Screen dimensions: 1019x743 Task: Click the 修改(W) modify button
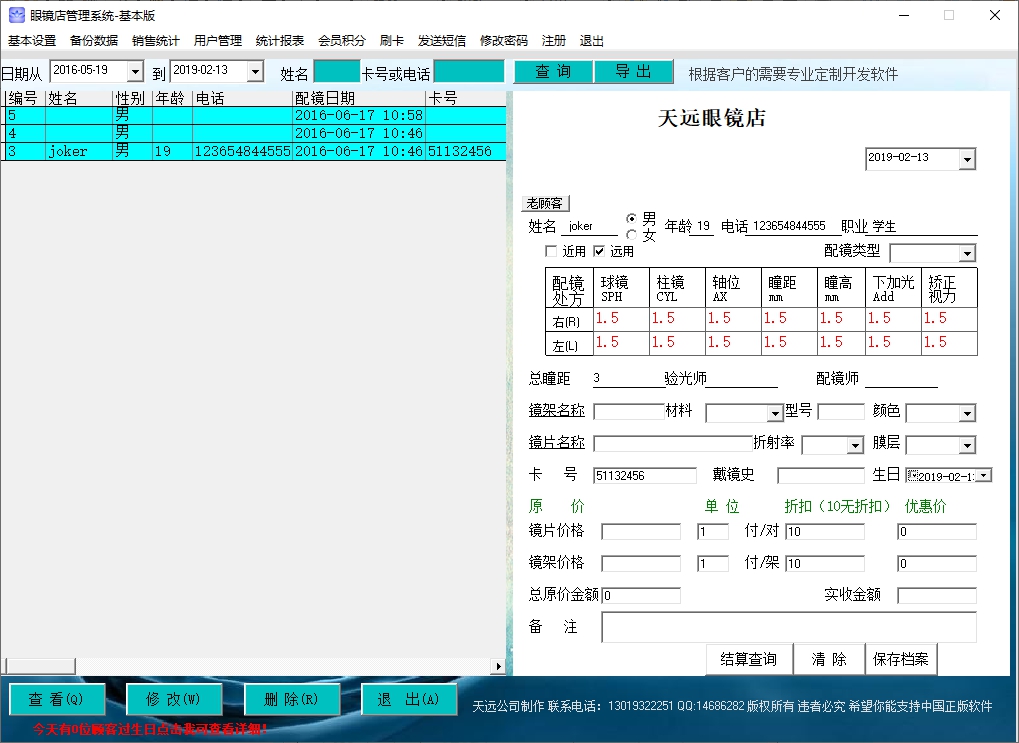click(x=174, y=700)
